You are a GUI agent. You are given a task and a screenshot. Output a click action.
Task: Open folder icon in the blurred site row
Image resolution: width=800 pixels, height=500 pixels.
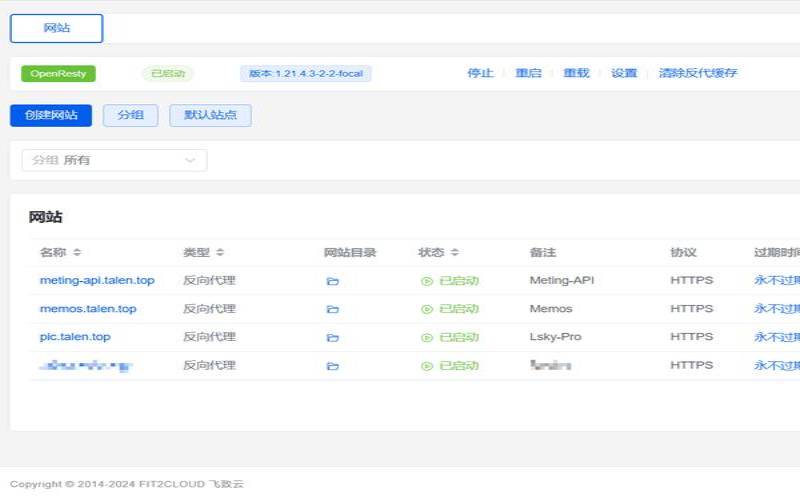pyautogui.click(x=332, y=366)
